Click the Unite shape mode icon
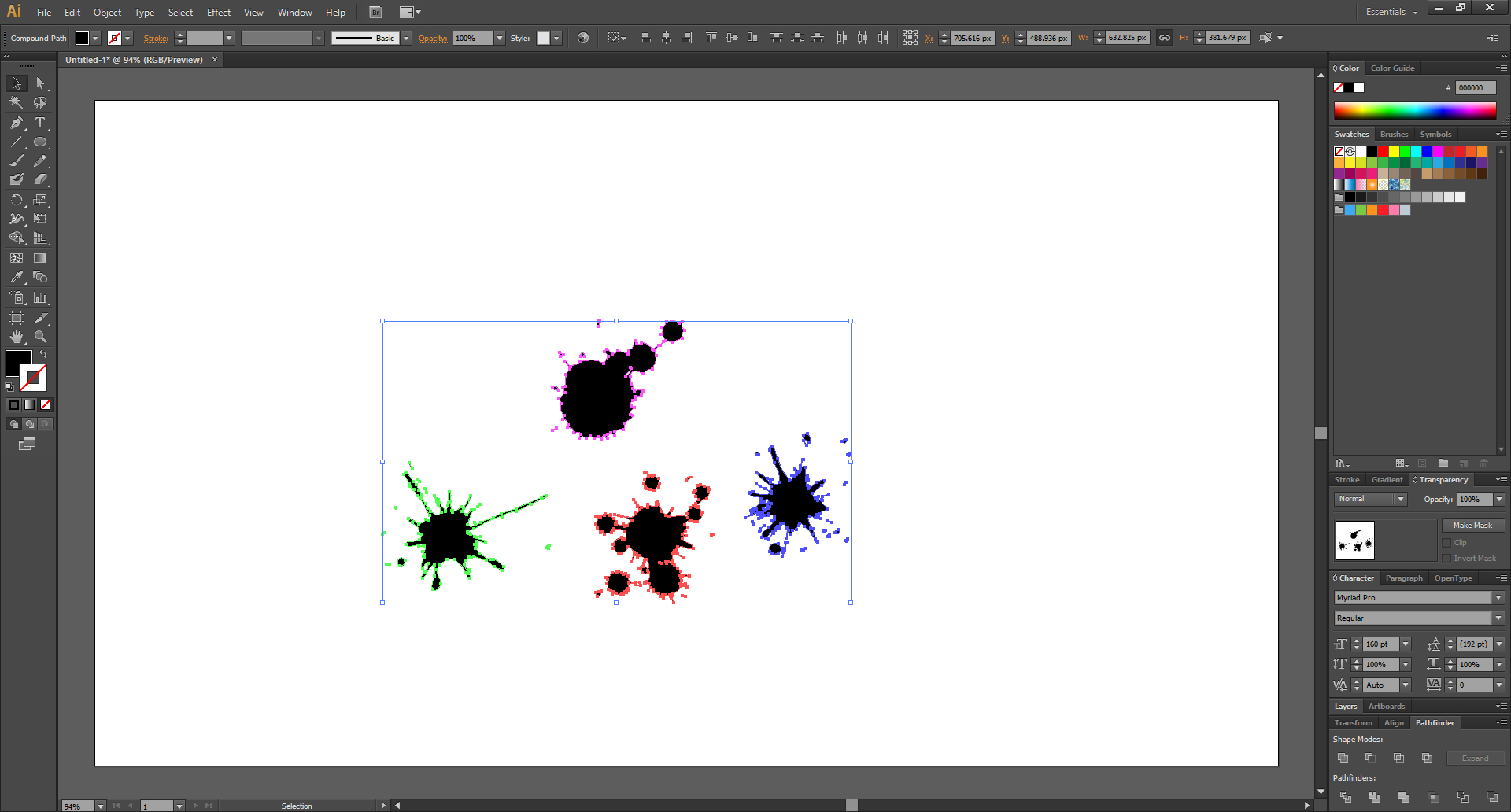Viewport: 1511px width, 812px height. pyautogui.click(x=1343, y=758)
